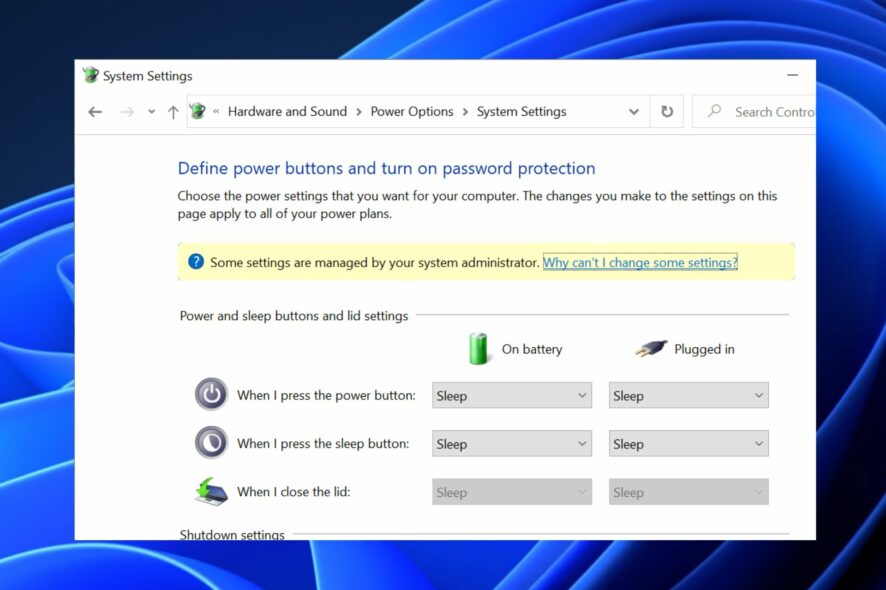Click 'When I press the sleep button:' label
886x590 pixels.
(323, 444)
